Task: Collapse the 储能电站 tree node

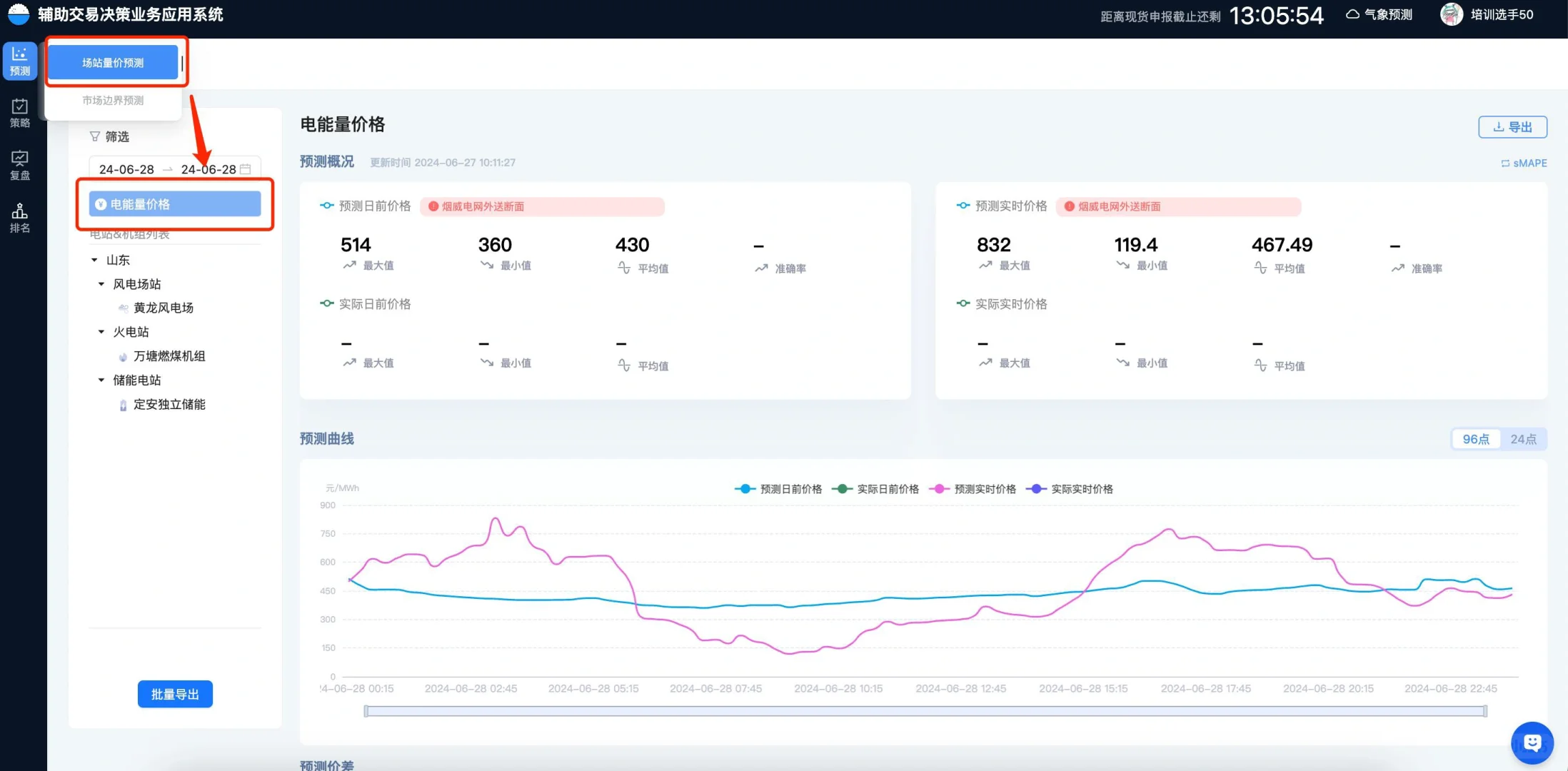Action: pyautogui.click(x=101, y=380)
